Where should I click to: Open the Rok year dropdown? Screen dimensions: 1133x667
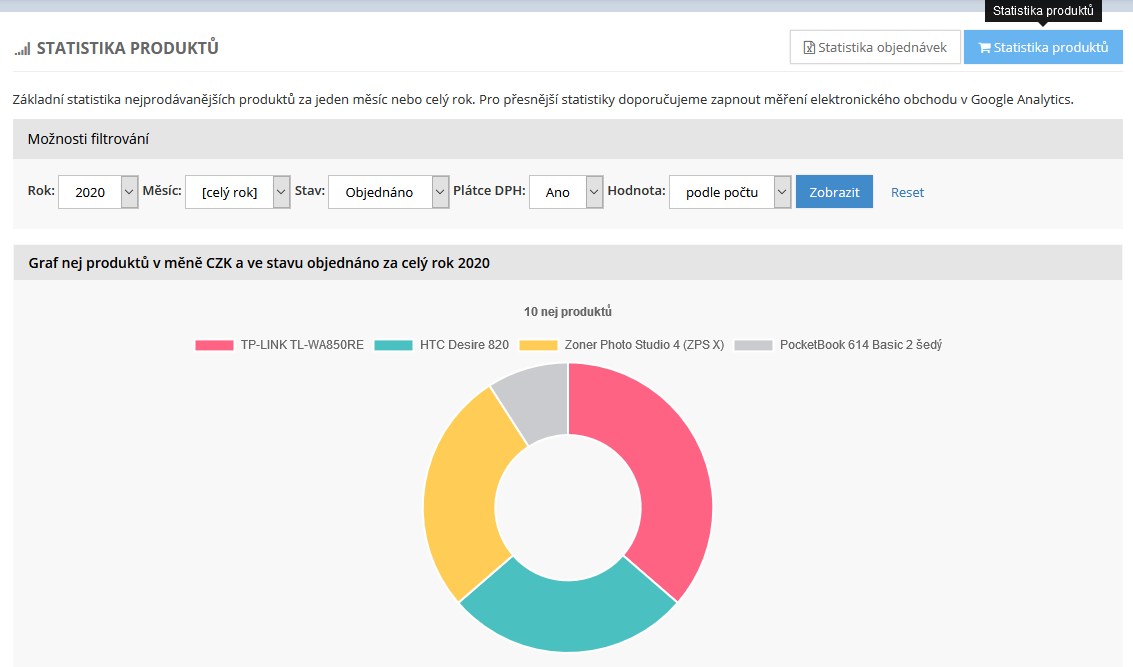pos(98,192)
